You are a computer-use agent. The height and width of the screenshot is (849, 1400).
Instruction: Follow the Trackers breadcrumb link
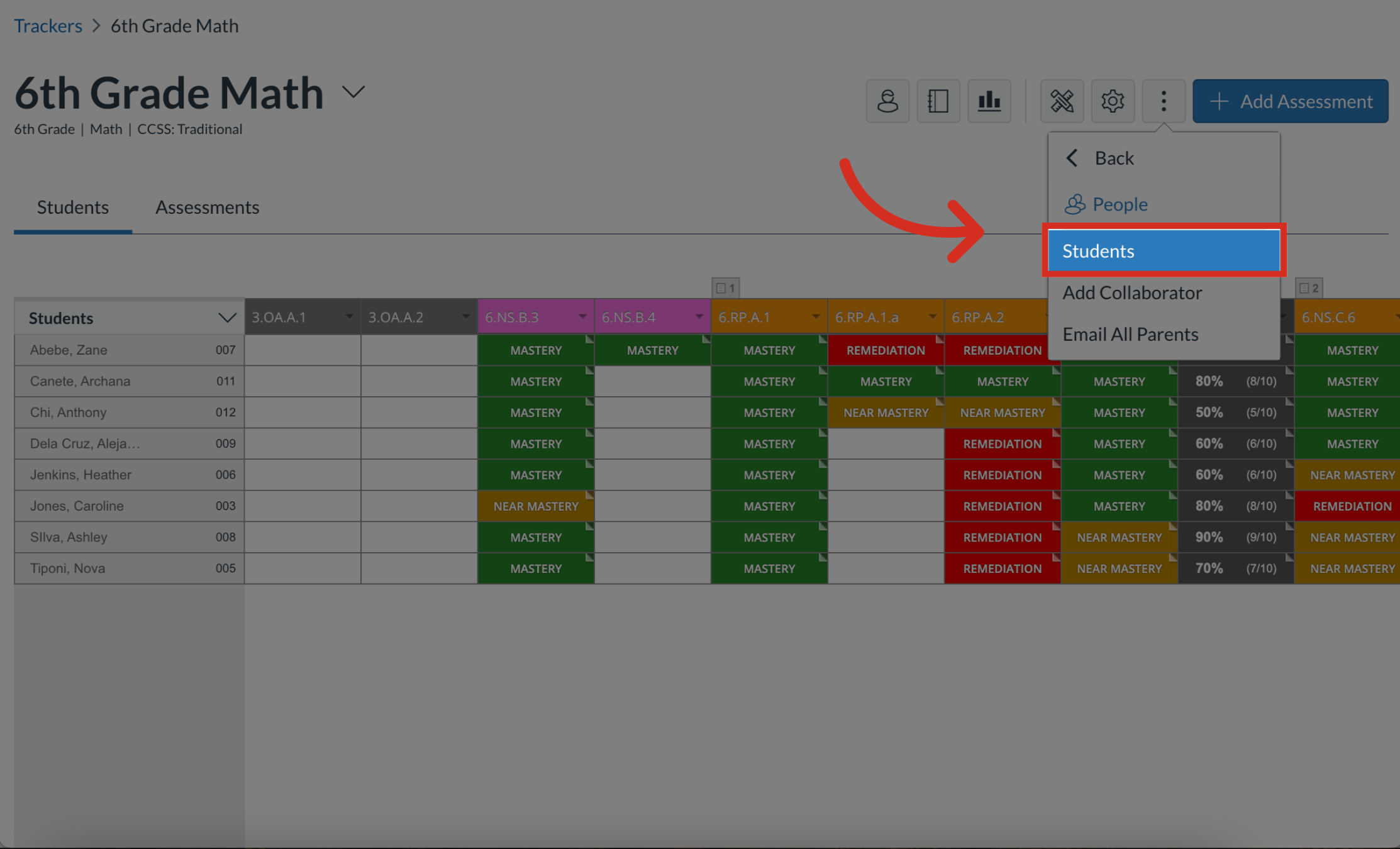coord(48,26)
